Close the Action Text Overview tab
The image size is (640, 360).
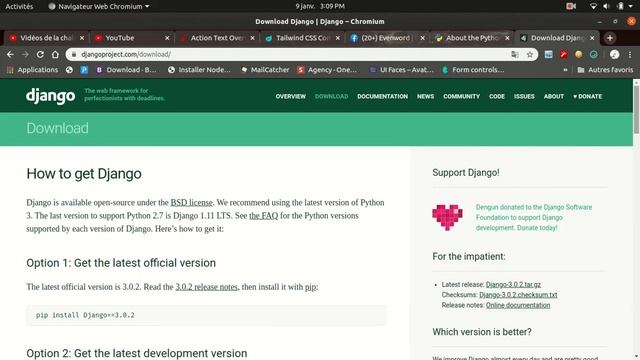click(x=252, y=38)
